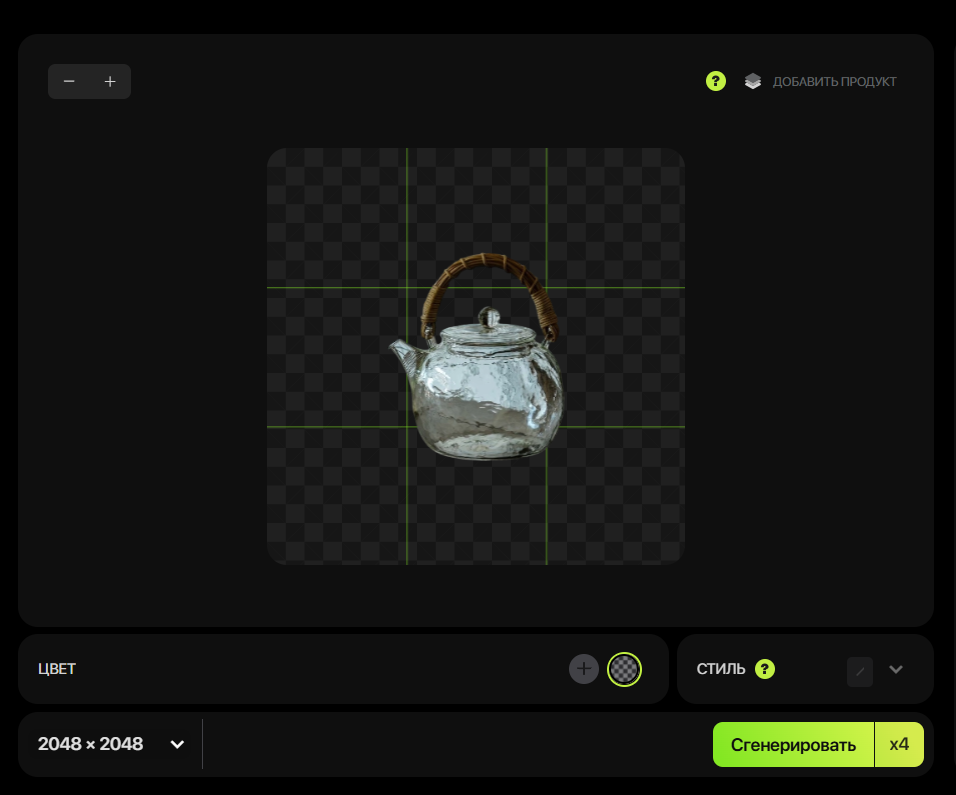Open the canvas help question mark

716,81
